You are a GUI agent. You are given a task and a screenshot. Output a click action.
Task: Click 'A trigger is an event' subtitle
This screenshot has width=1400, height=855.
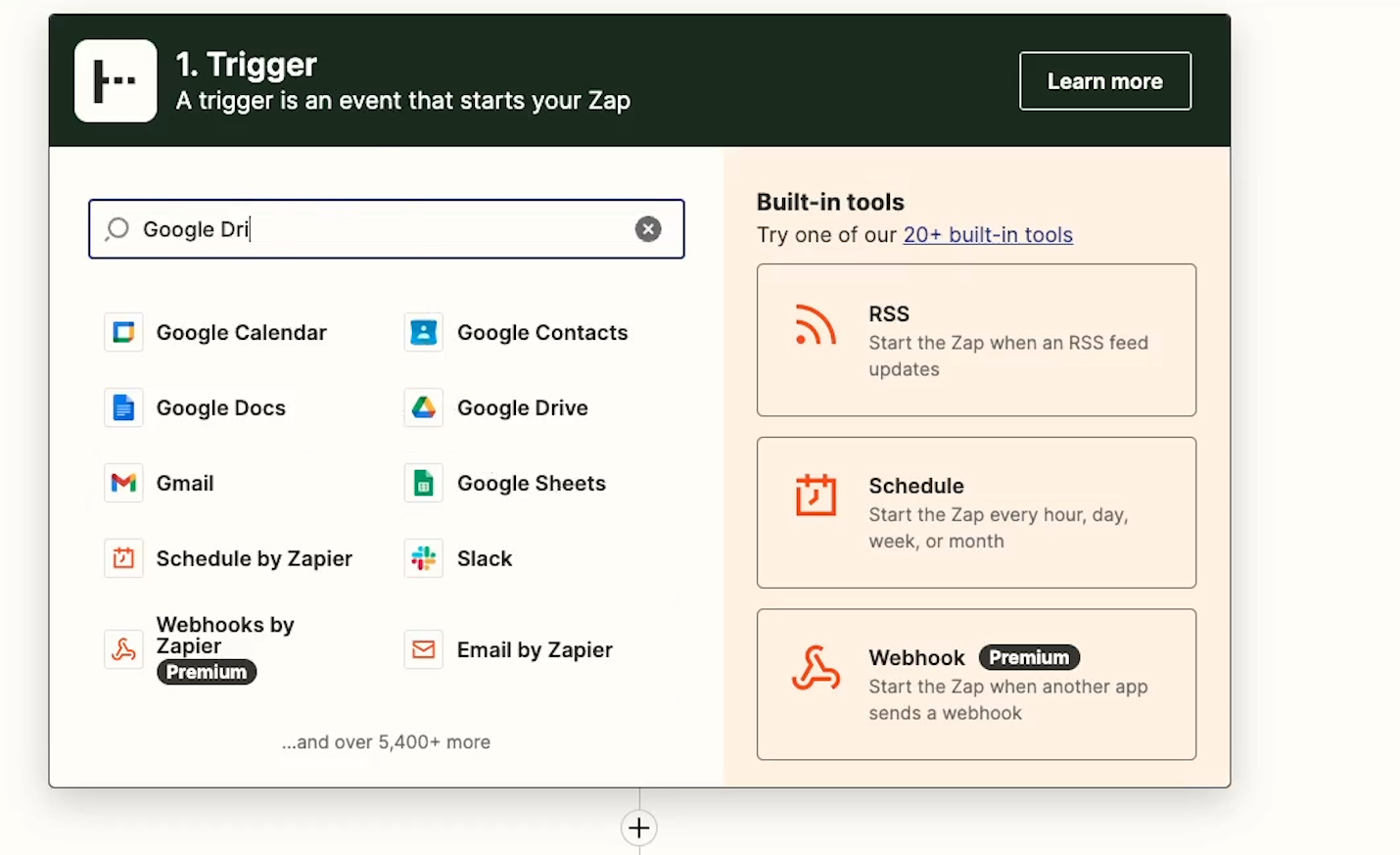tap(403, 101)
